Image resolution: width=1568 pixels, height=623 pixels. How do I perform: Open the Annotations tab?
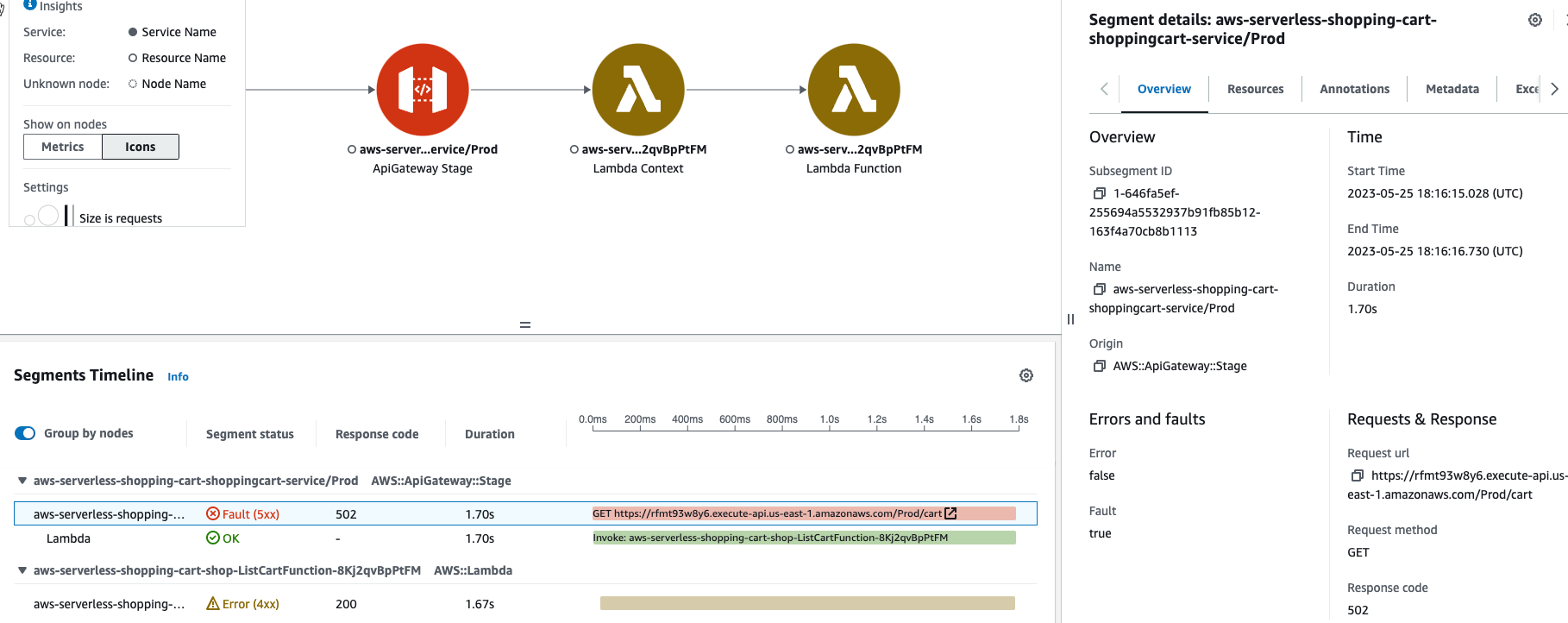point(1354,89)
